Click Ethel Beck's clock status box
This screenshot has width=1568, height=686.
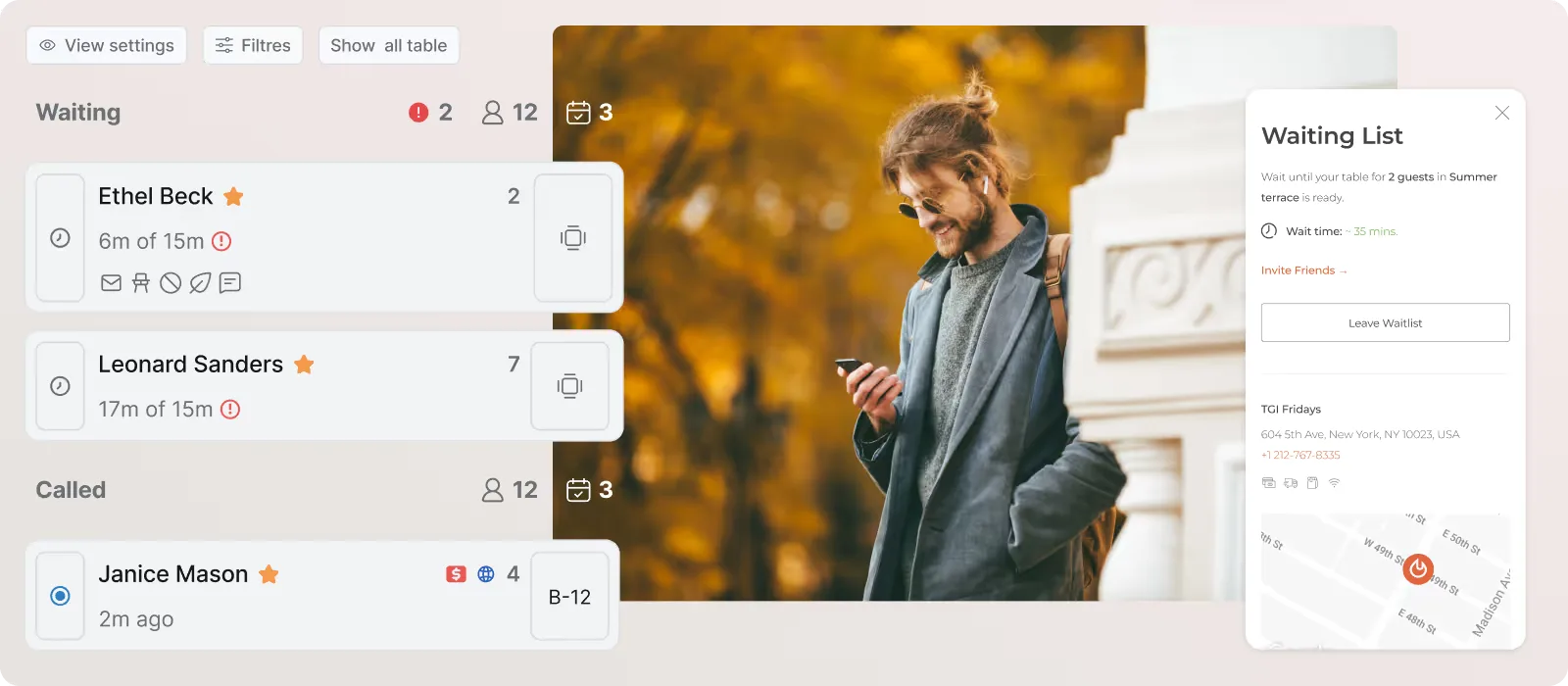(60, 238)
